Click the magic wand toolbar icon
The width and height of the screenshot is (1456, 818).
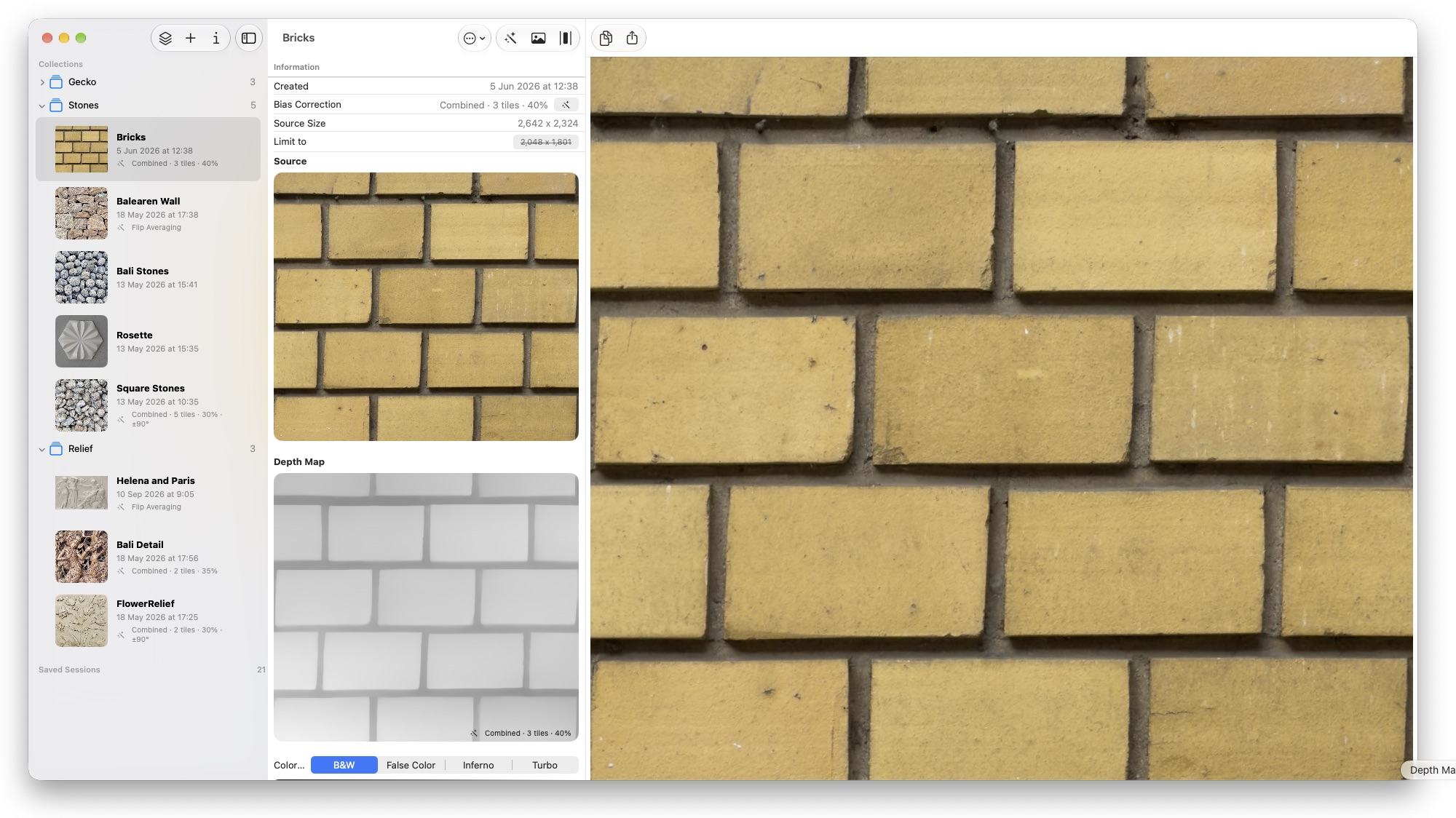(511, 38)
